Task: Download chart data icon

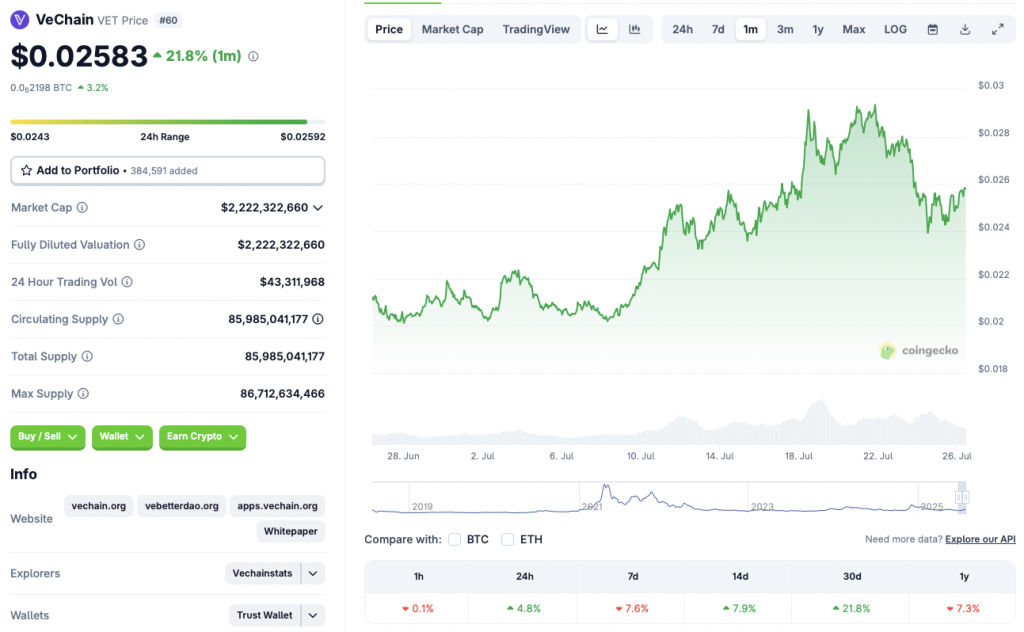Action: coord(965,29)
